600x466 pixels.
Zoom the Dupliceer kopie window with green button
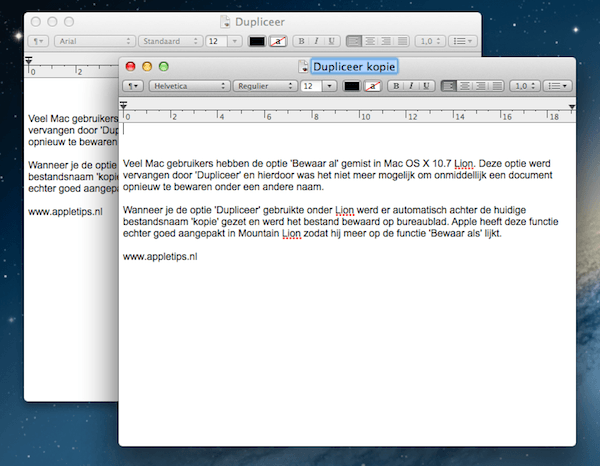(x=164, y=67)
